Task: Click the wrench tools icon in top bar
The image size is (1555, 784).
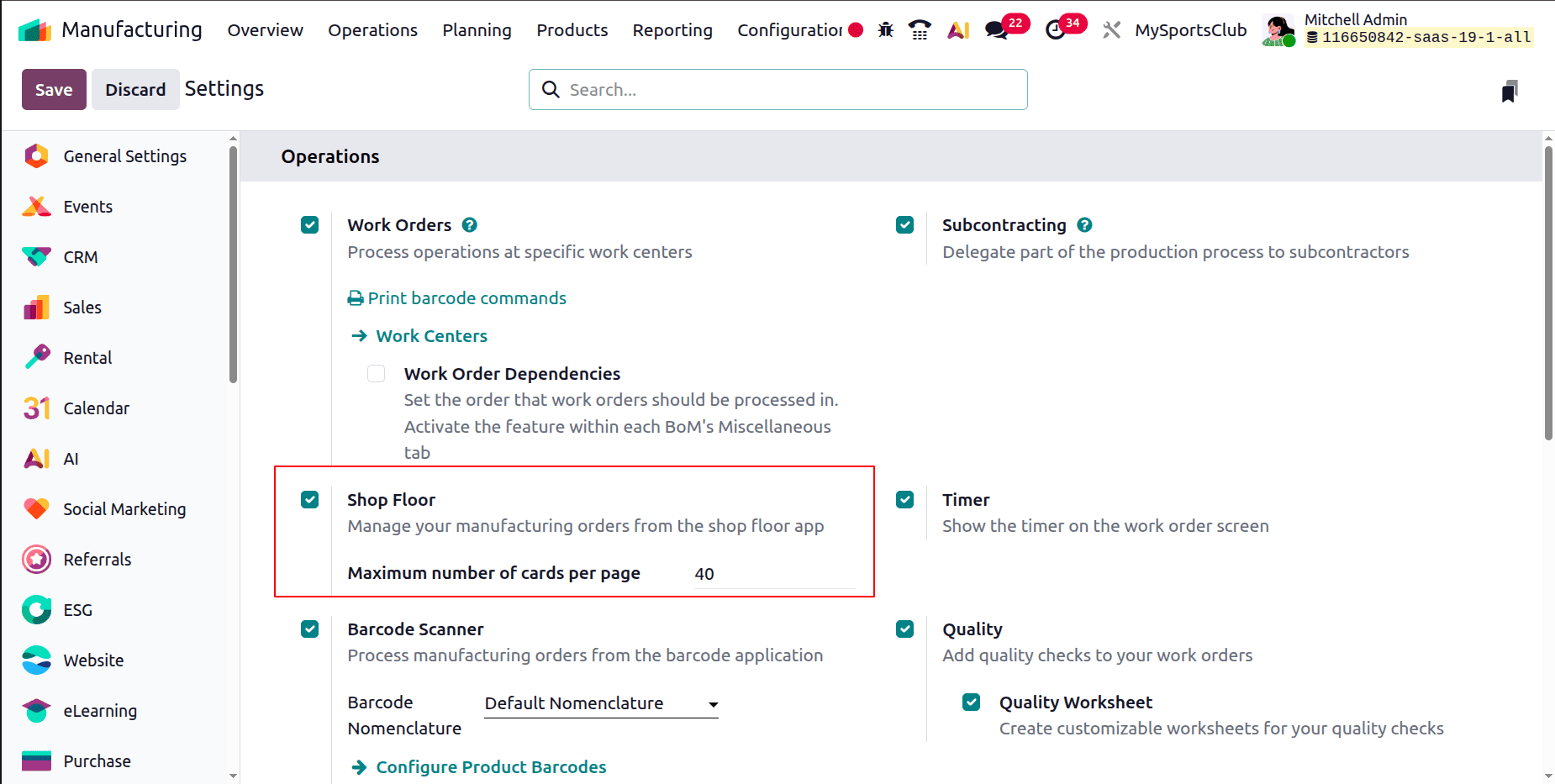Action: pos(1111,30)
